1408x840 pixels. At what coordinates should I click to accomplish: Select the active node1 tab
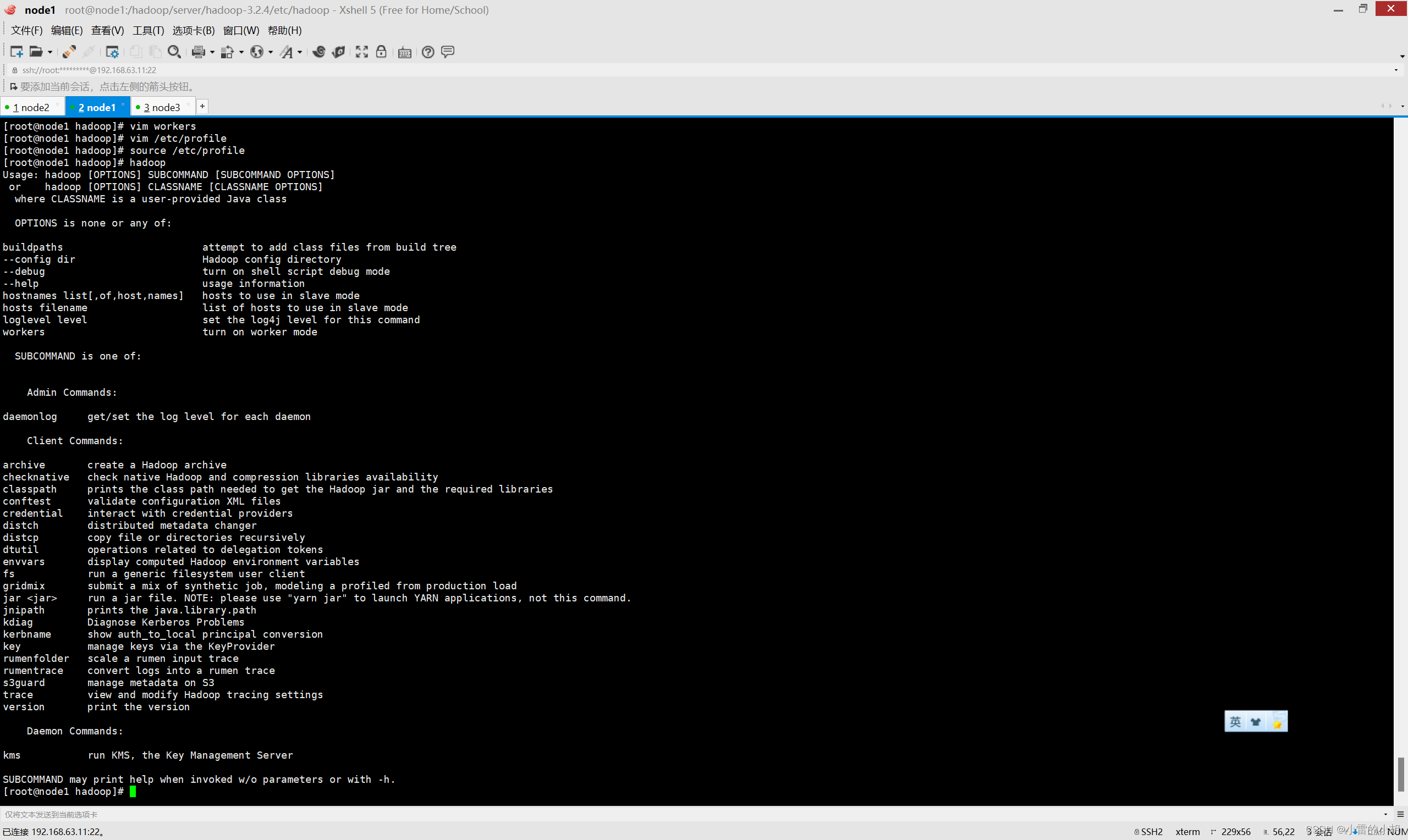tap(97, 108)
